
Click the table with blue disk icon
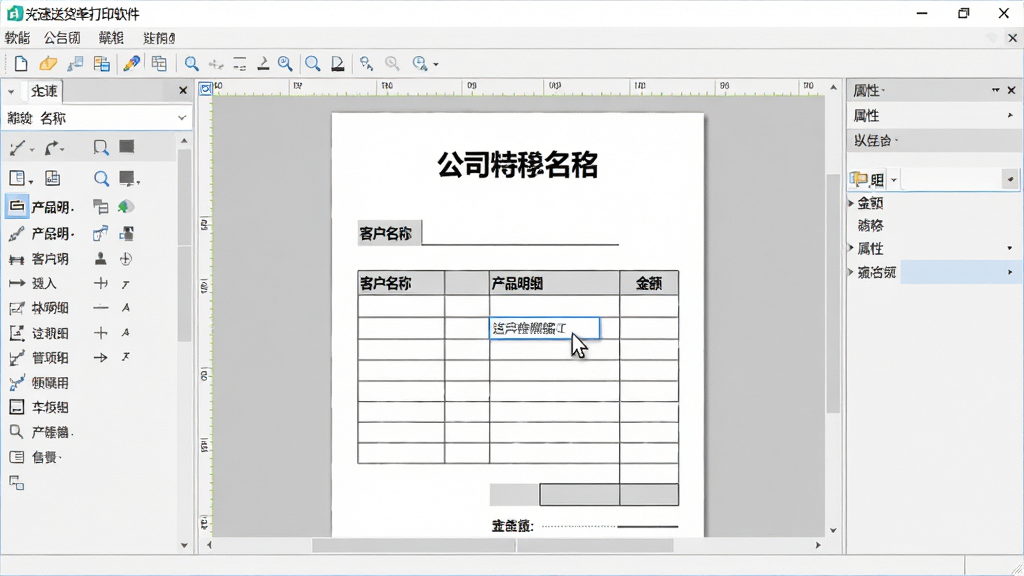pyautogui.click(x=102, y=63)
